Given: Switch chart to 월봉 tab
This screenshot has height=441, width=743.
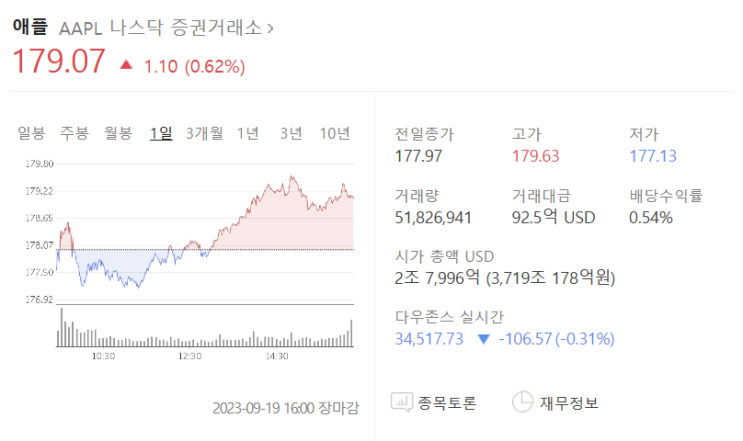Looking at the screenshot, I should (118, 133).
